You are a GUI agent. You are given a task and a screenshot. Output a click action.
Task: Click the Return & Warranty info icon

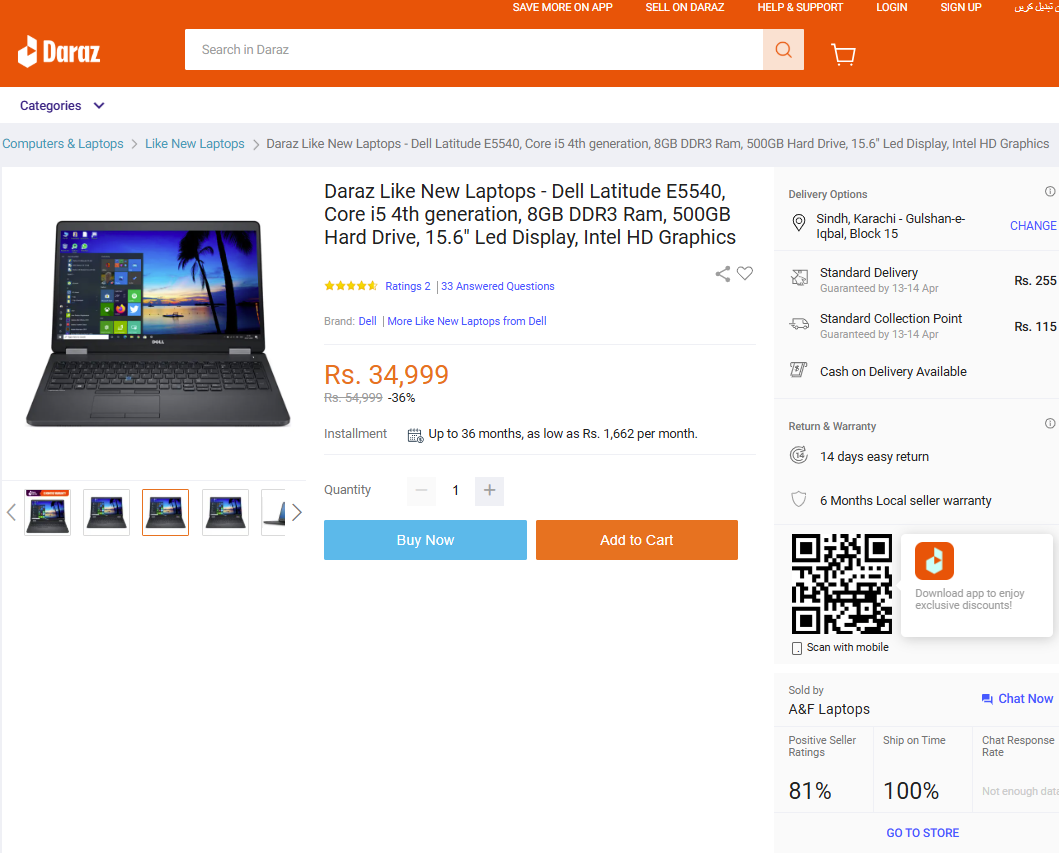point(1050,423)
